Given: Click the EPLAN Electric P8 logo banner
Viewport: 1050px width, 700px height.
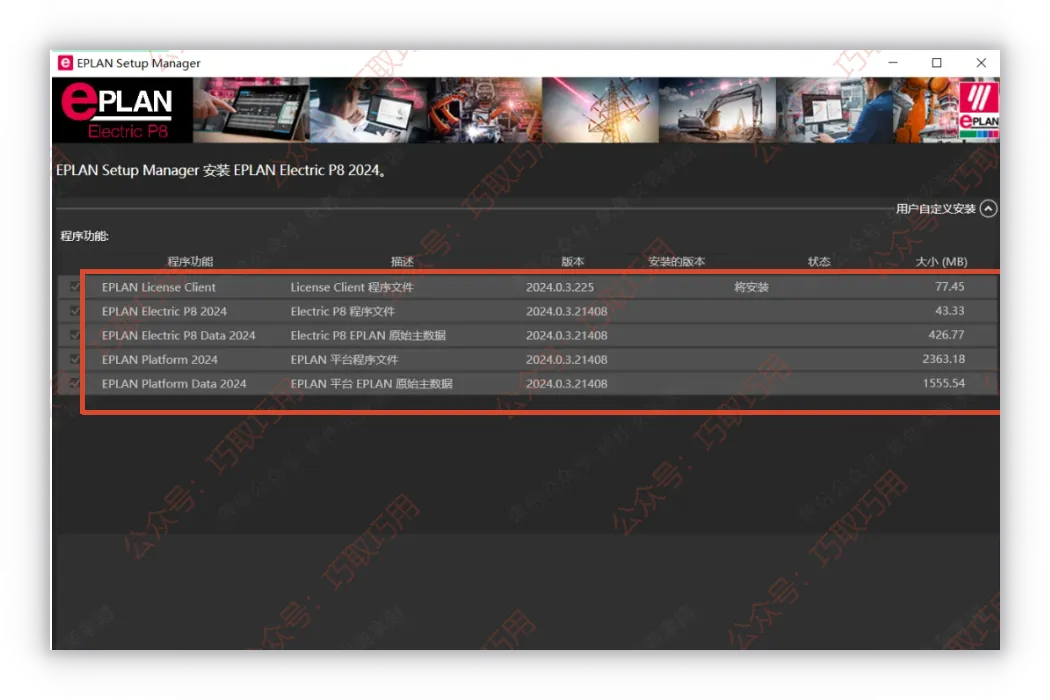Looking at the screenshot, I should (123, 110).
